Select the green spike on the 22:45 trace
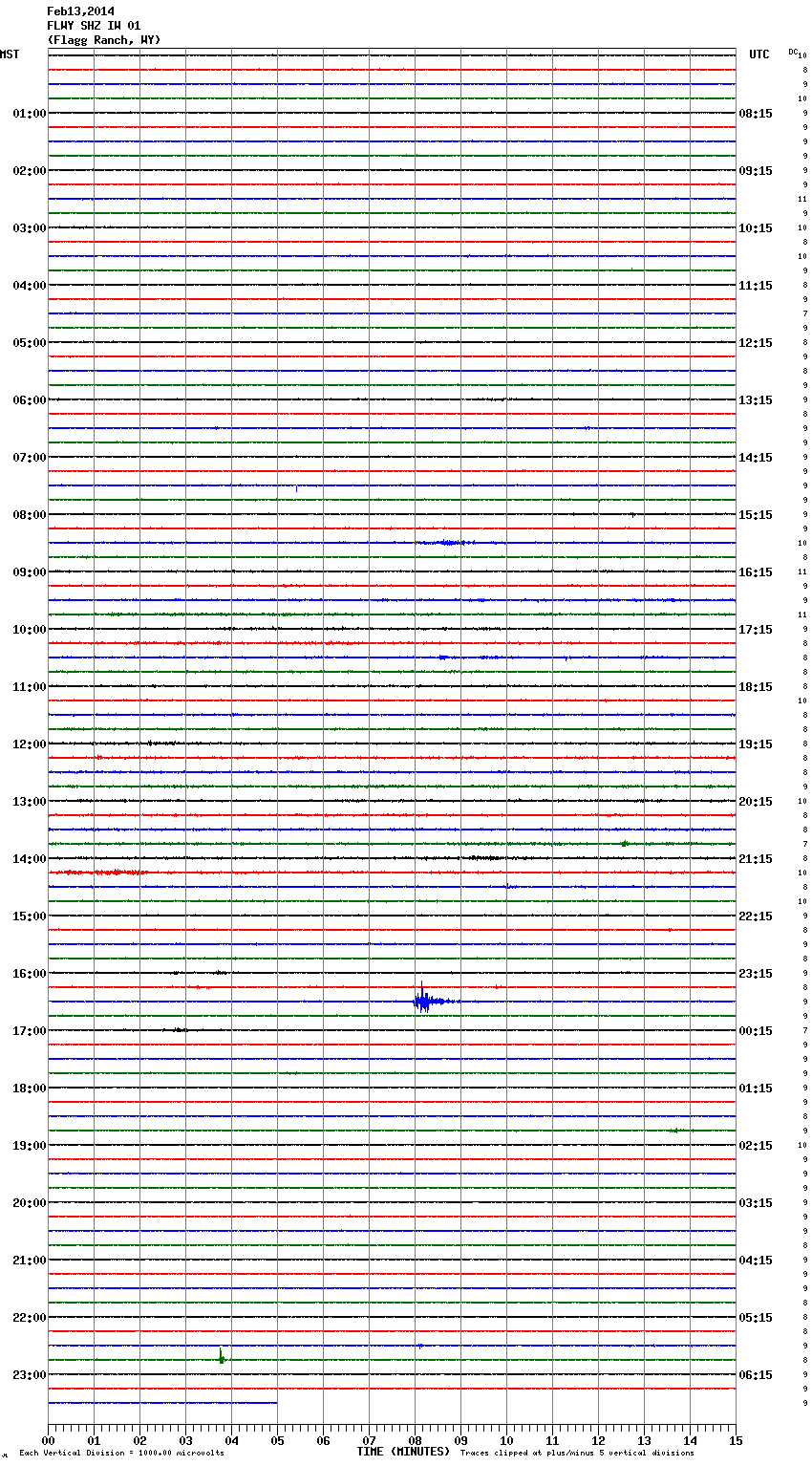Screen dimensions: 812x1466 tap(222, 1355)
